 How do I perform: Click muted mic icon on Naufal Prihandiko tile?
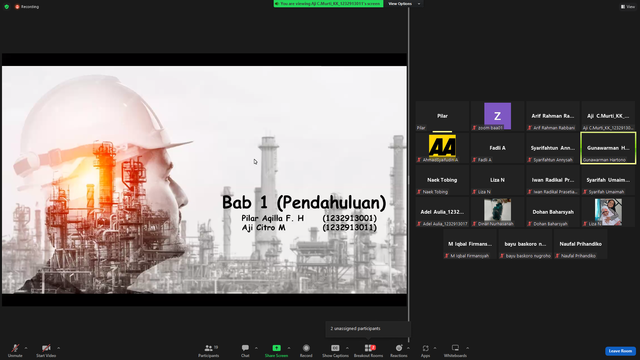(x=558, y=256)
